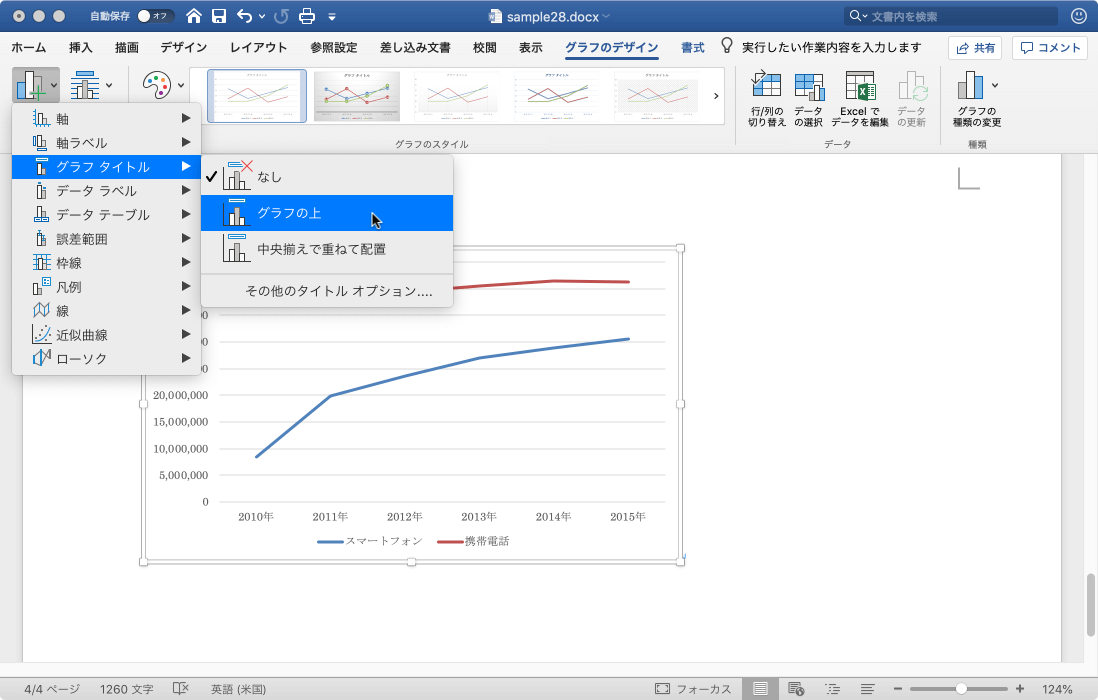The image size is (1098, 700).
Task: Open the 軸ラベル submenu
Action: [106, 143]
